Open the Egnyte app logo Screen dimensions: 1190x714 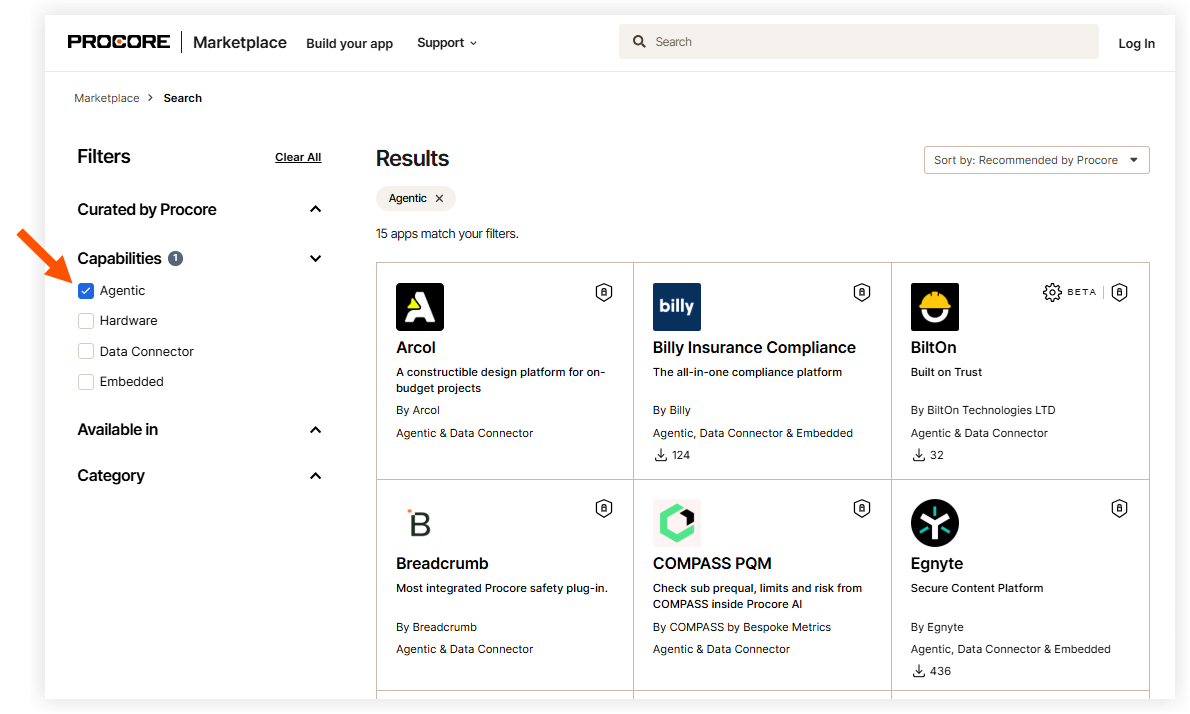pyautogui.click(x=934, y=523)
